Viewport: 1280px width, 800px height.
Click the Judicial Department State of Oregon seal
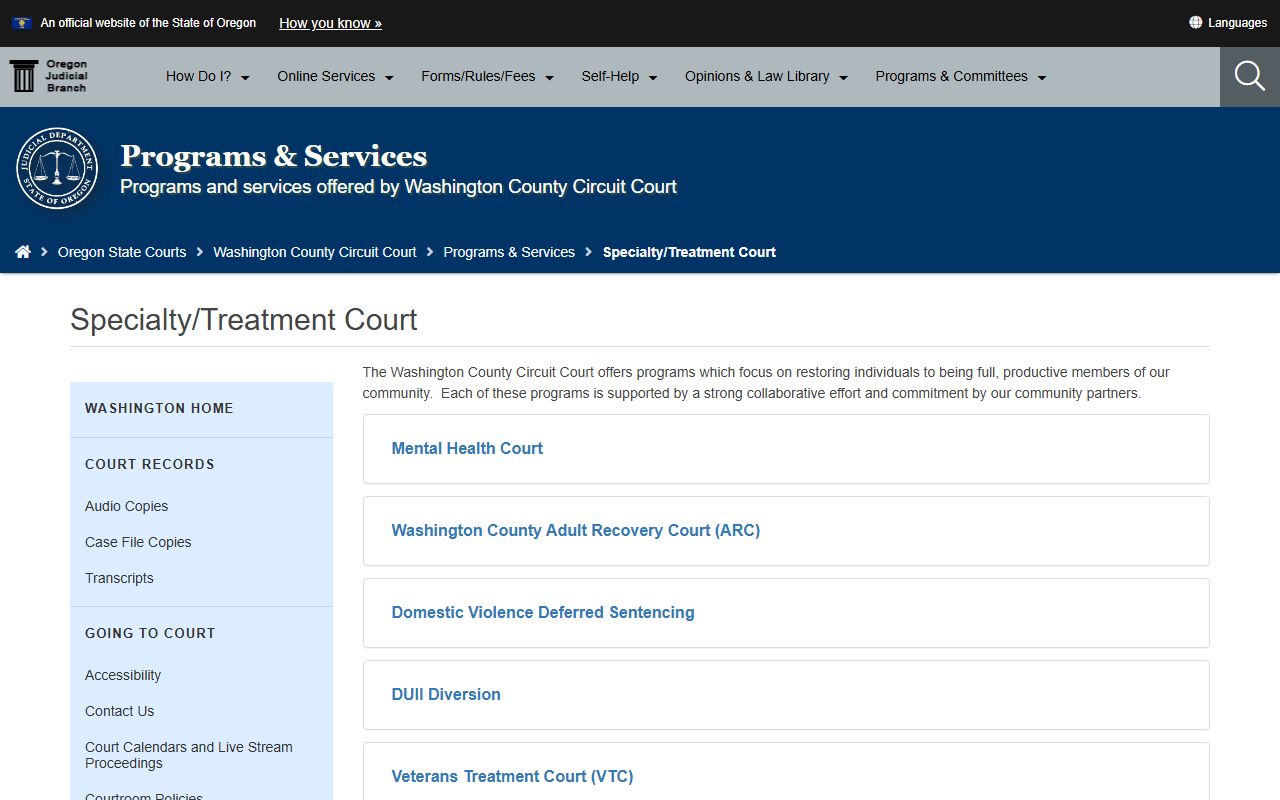(x=57, y=169)
